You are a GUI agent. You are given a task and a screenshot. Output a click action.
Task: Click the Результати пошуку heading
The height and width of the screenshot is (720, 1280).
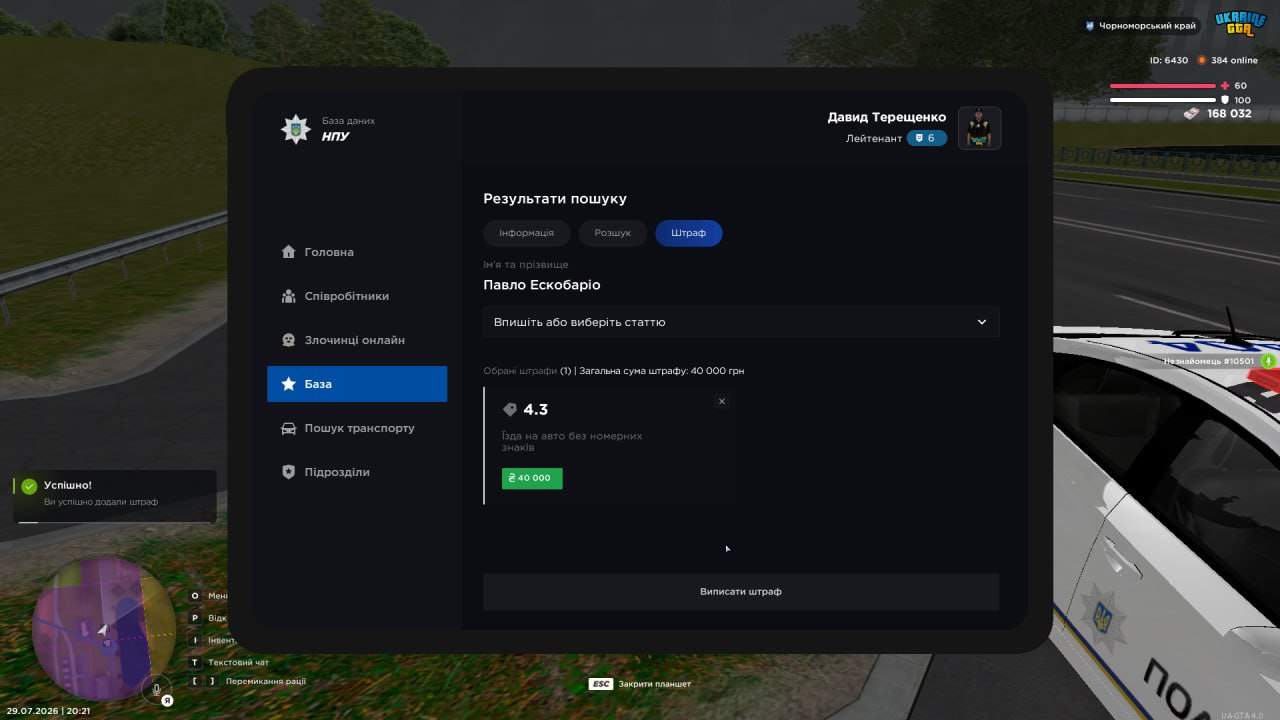pyautogui.click(x=555, y=199)
